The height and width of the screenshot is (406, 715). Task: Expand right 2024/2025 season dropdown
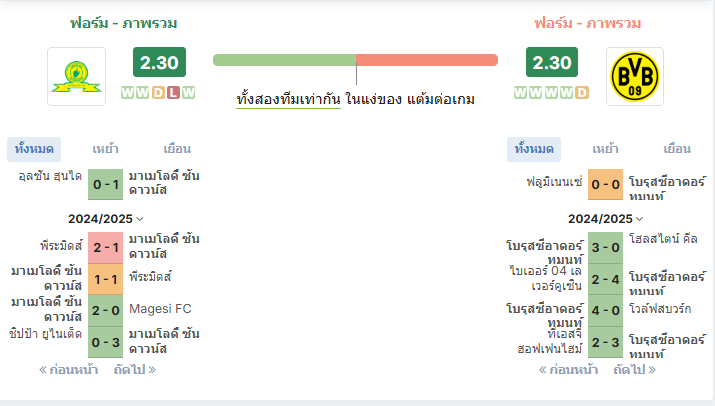point(606,219)
